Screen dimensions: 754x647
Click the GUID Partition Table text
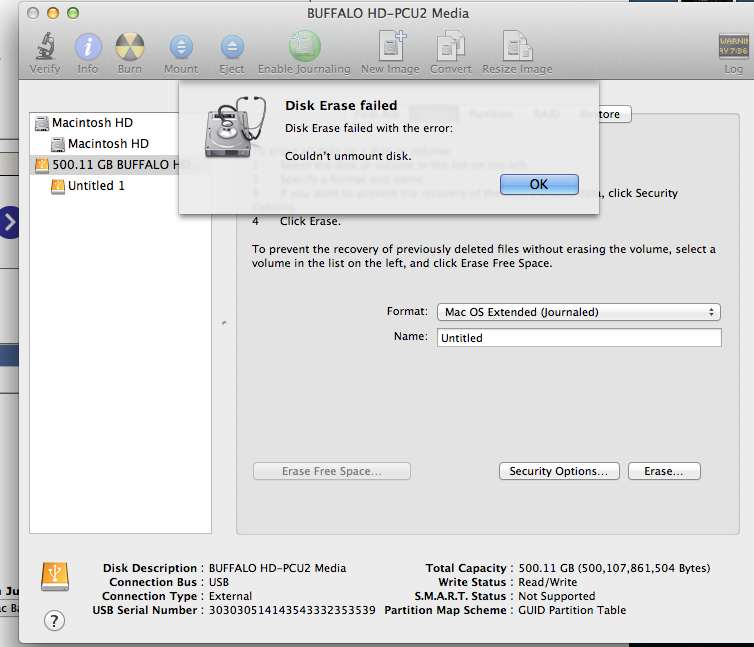click(572, 610)
